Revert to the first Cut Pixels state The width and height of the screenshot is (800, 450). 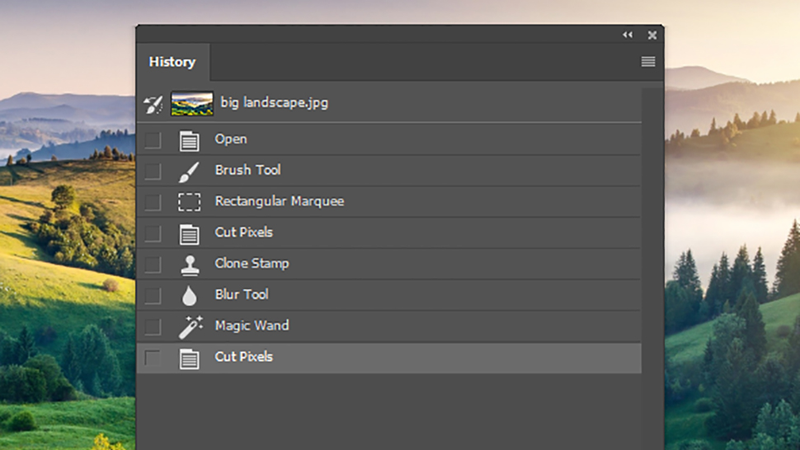click(389, 233)
